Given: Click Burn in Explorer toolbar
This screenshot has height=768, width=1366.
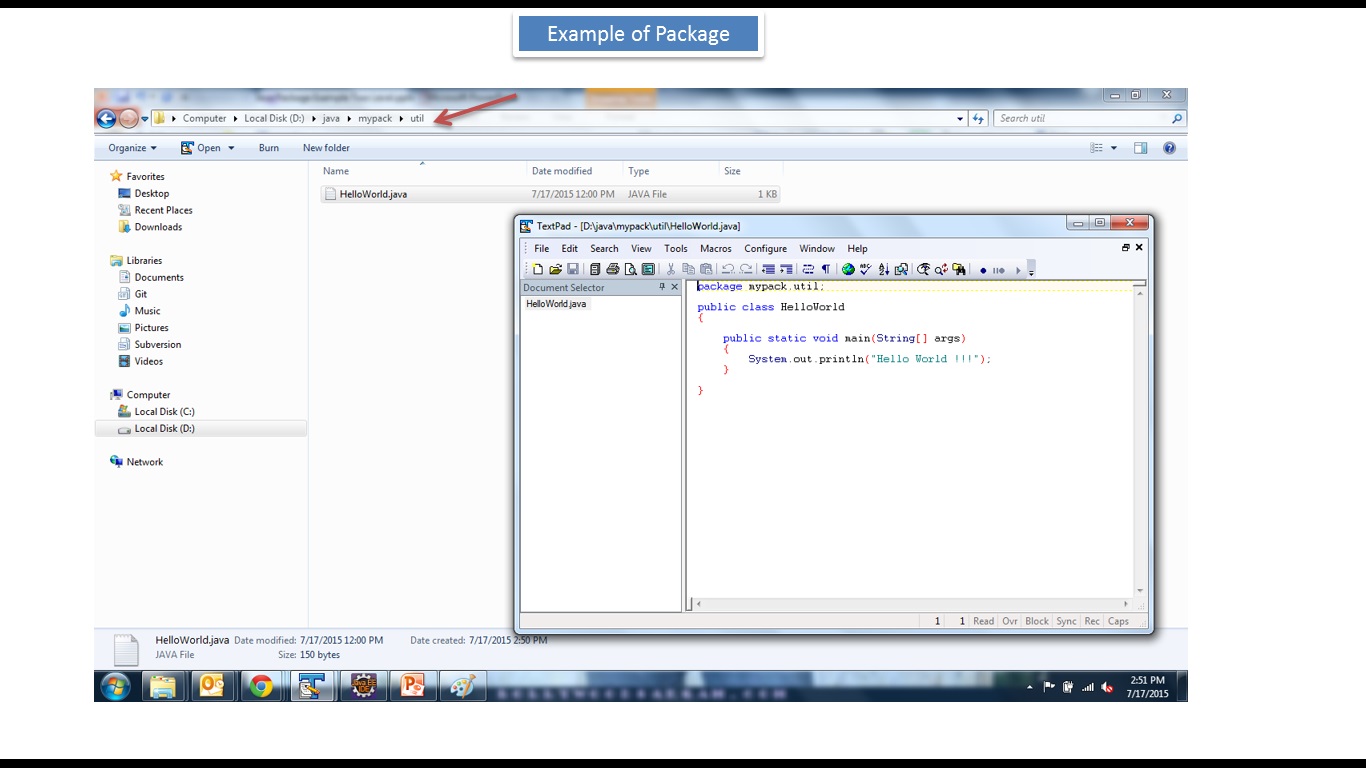Looking at the screenshot, I should click(269, 148).
